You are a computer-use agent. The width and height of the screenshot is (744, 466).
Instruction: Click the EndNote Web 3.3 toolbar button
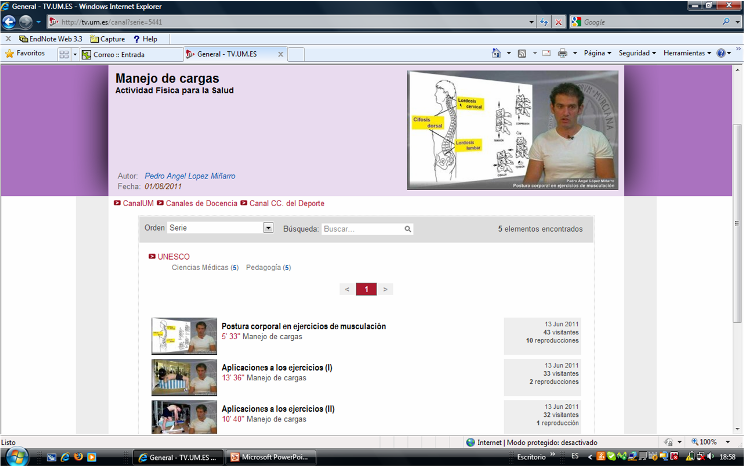51,39
